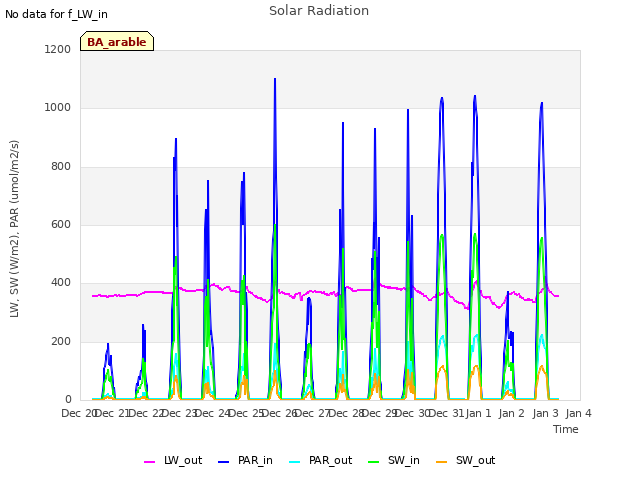Click the 'No data for f_LW_in' message
640x480 pixels.
(x=56, y=14)
